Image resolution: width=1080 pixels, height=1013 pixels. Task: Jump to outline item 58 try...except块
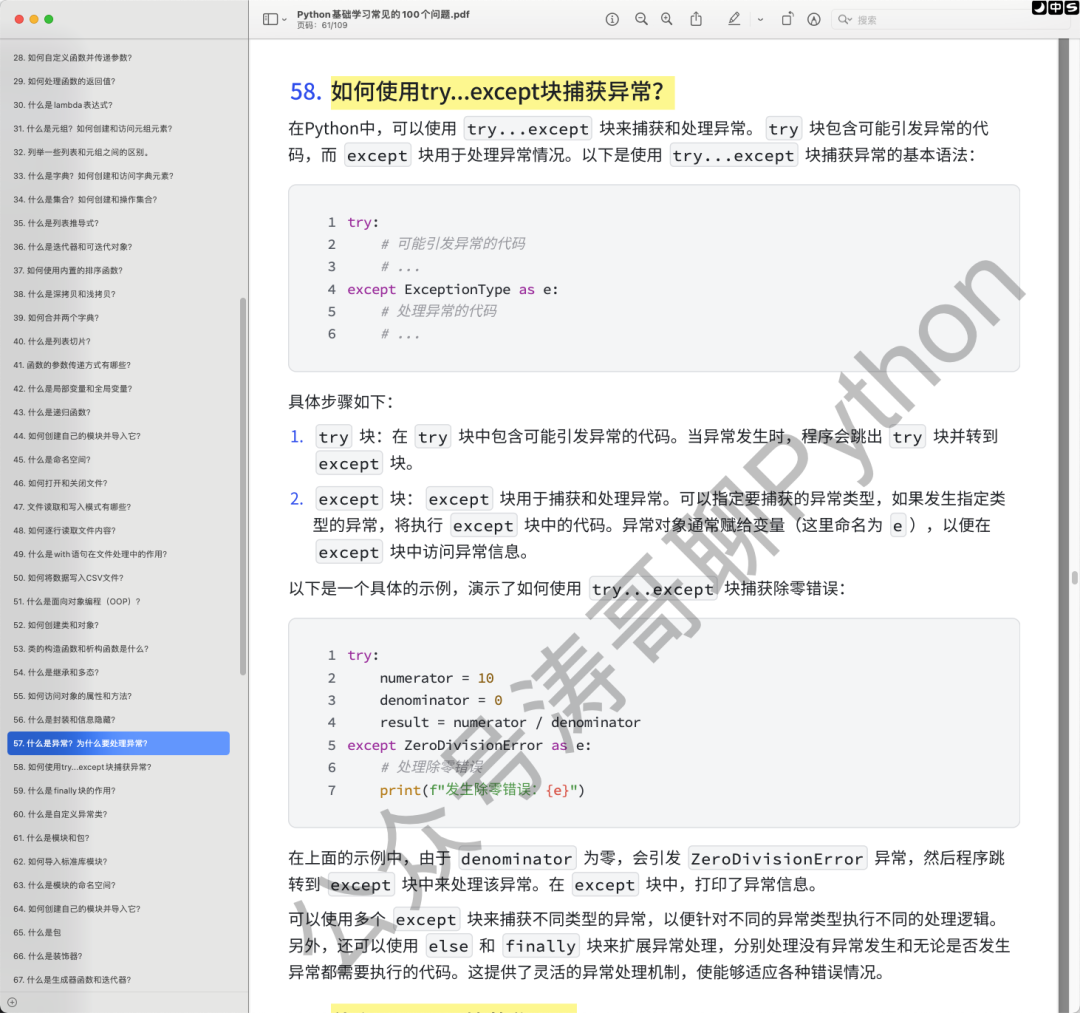pos(82,767)
